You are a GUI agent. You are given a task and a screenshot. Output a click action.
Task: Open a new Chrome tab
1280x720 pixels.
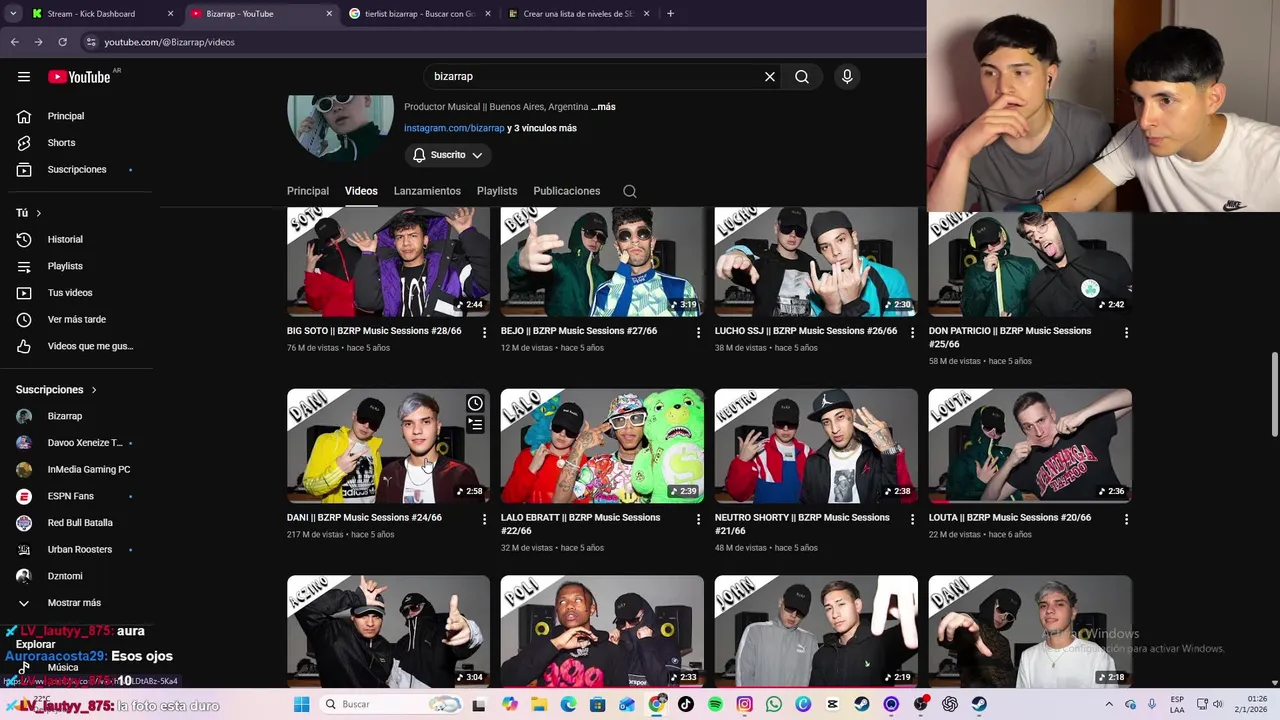pos(670,14)
